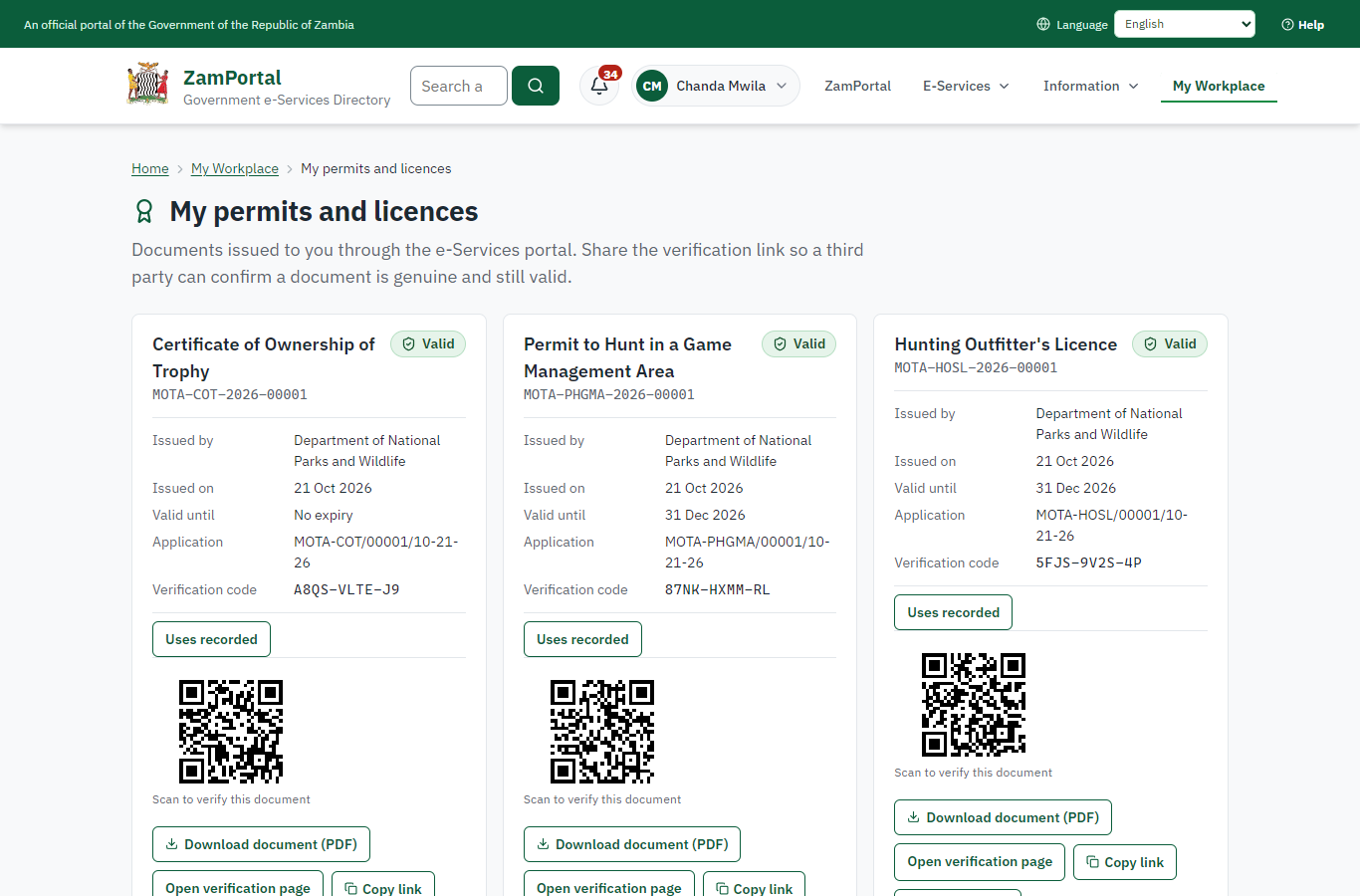Click Valid badge on Permit to Hunt card

[799, 343]
